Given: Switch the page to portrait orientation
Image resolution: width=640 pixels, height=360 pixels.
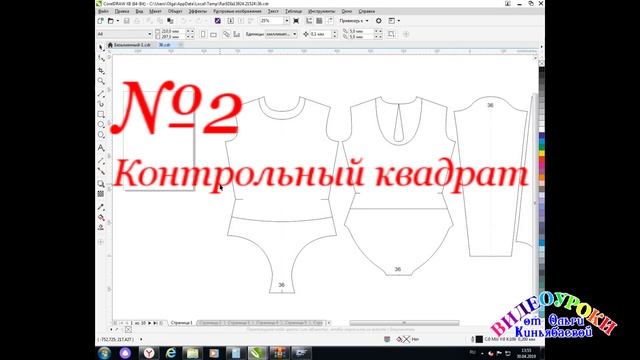Looking at the screenshot, I should click(x=203, y=34).
